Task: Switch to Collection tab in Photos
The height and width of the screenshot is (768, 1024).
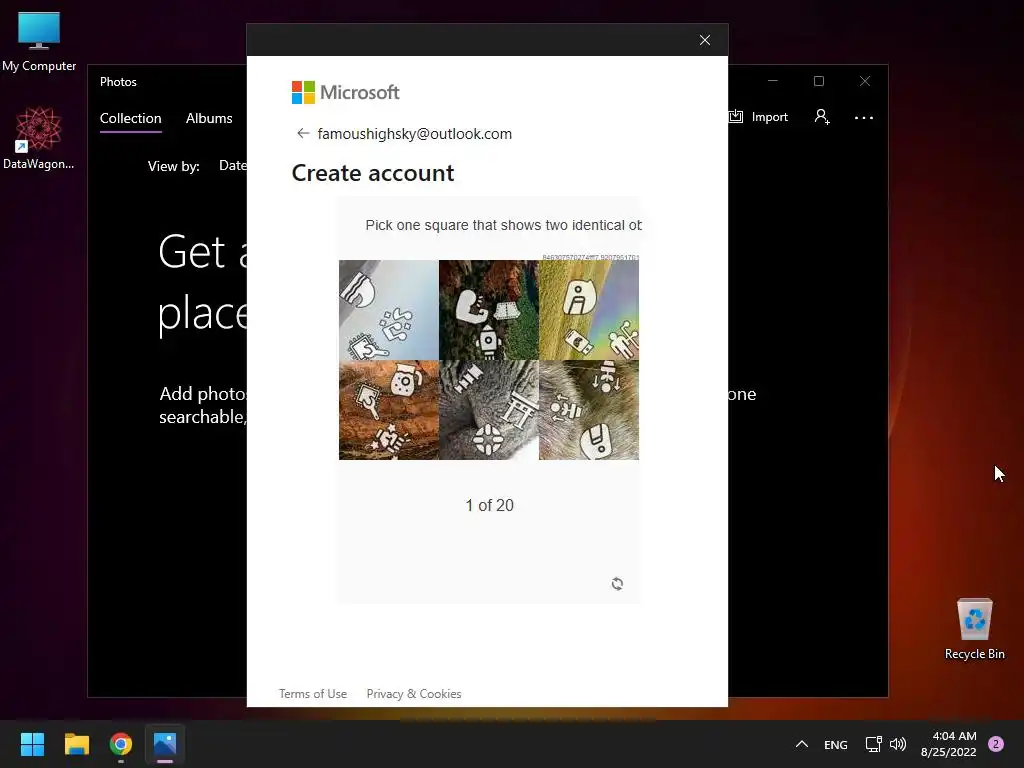Action: [131, 118]
